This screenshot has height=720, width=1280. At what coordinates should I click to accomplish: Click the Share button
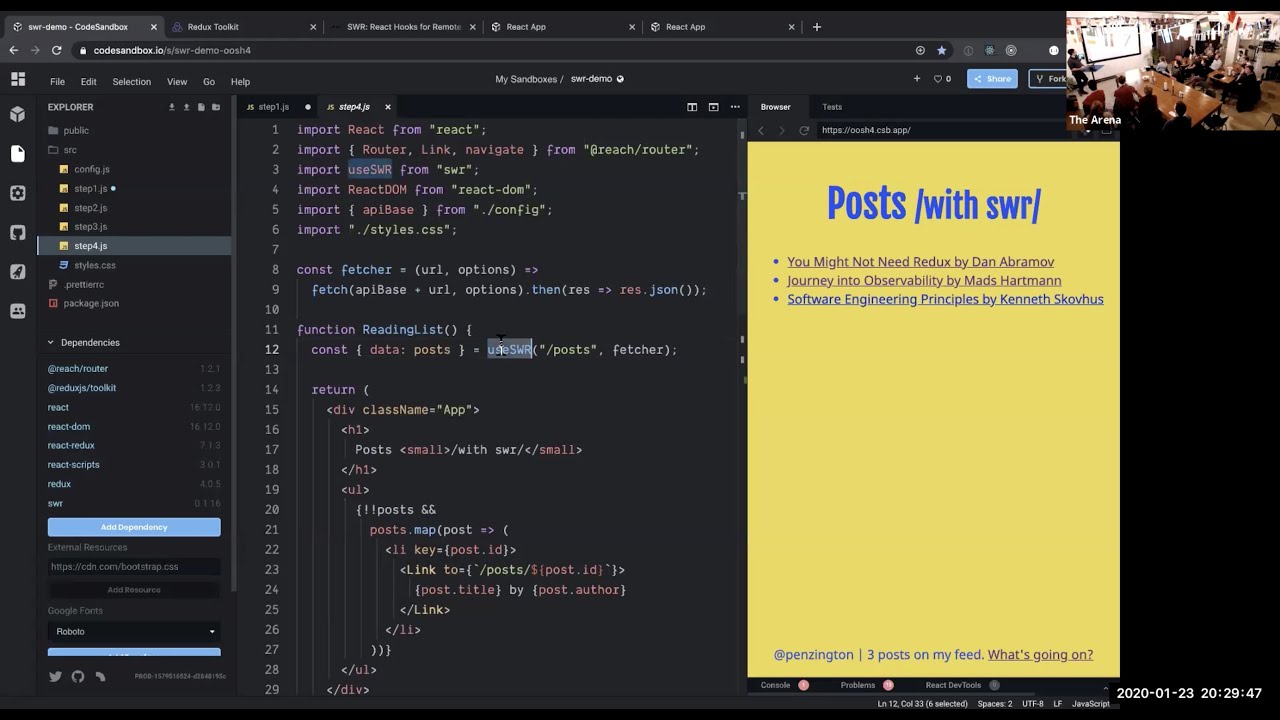992,79
